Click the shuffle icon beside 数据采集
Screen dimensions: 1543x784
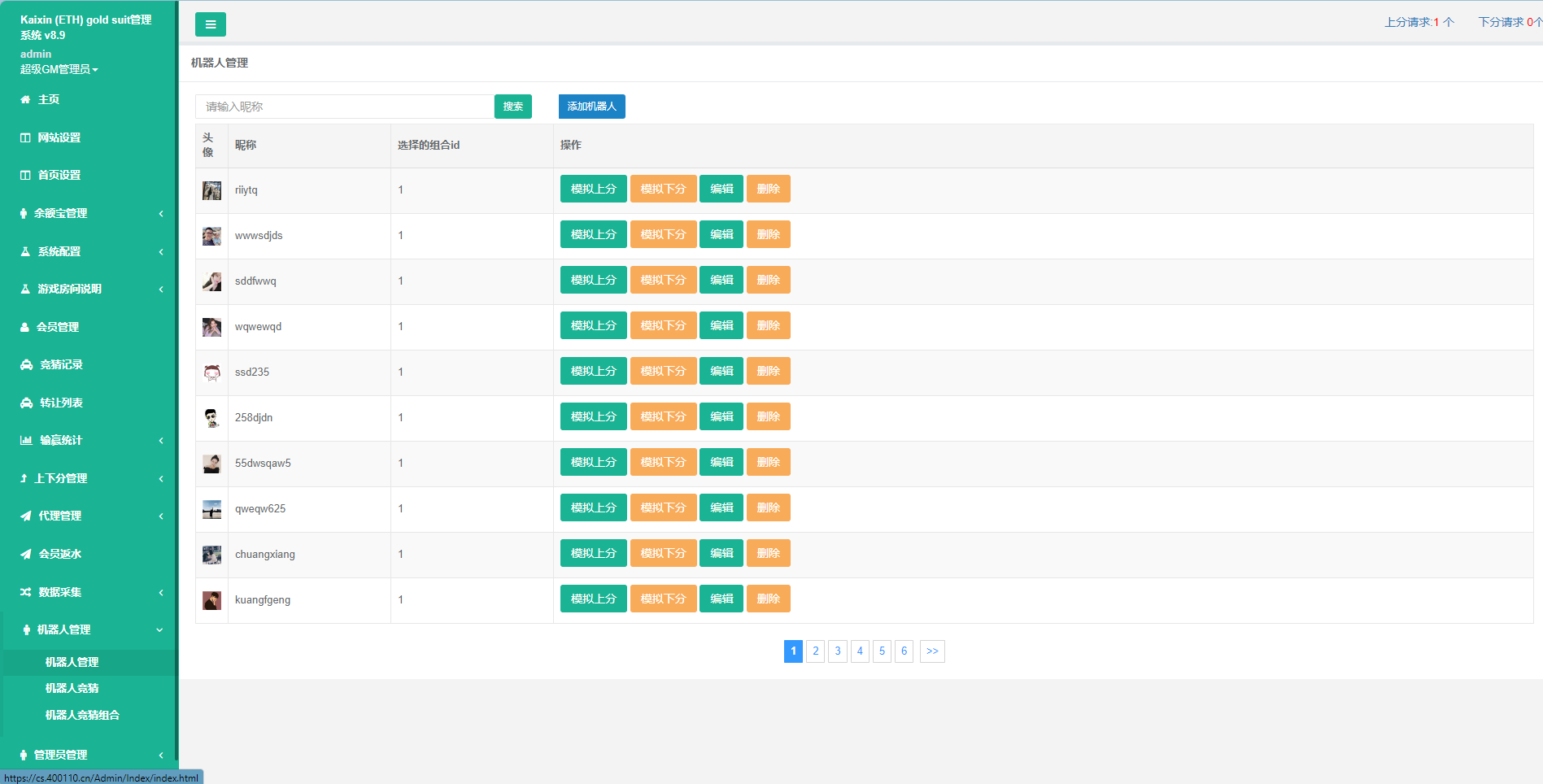[26, 592]
